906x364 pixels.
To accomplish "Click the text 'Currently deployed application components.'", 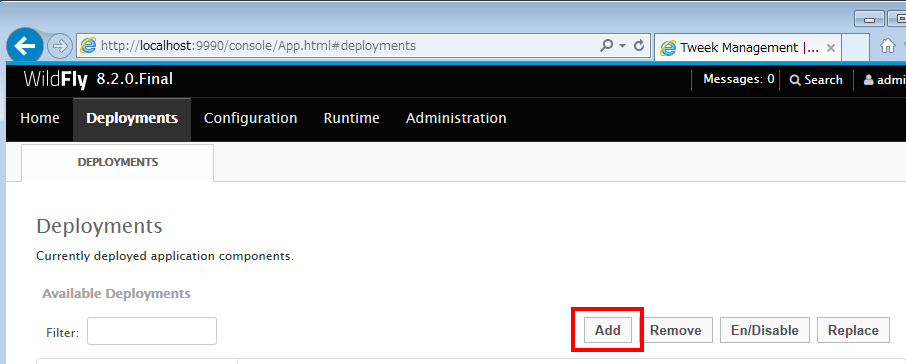I will (x=165, y=256).
